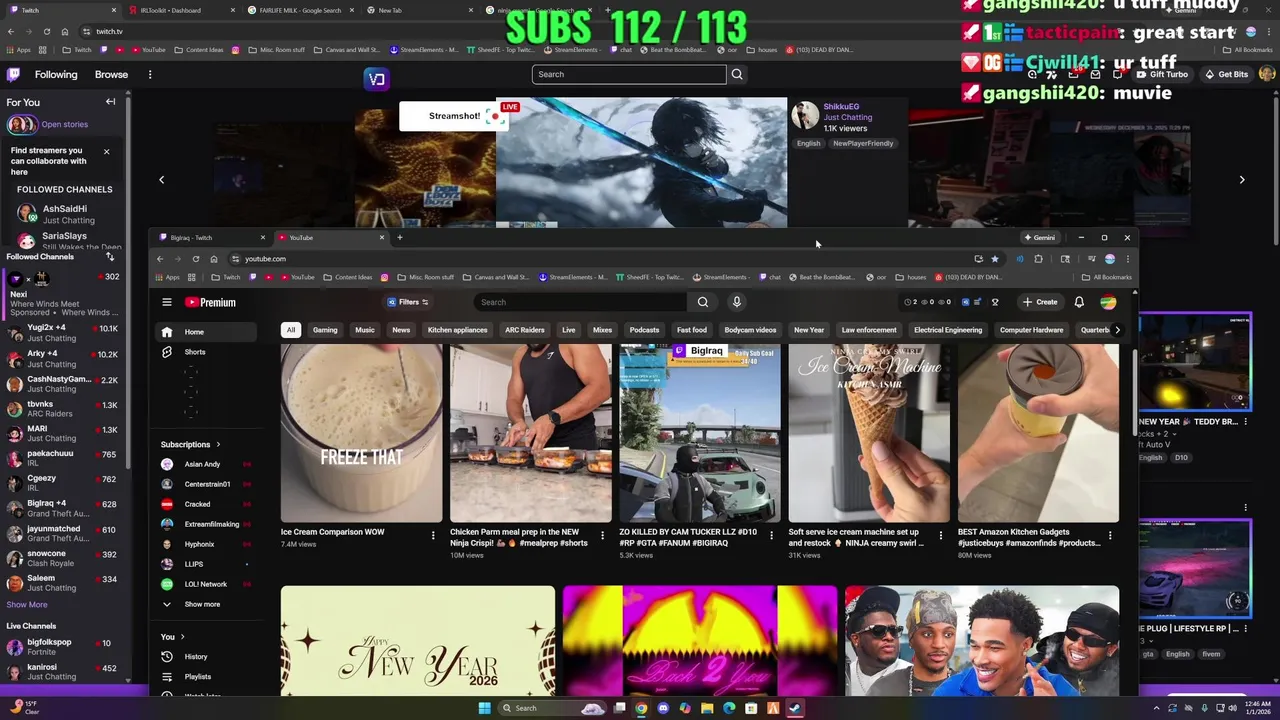The image size is (1280, 720).
Task: Sort Twitch Followed Channels list
Action: [x=110, y=257]
